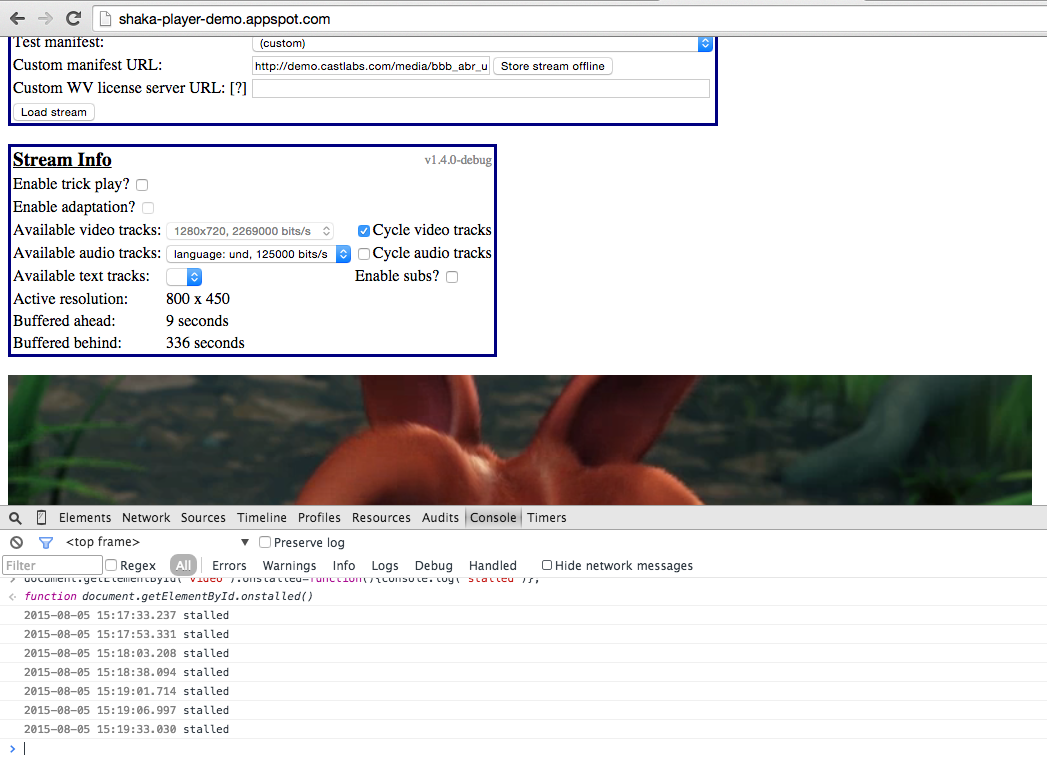This screenshot has height=759, width=1047.
Task: Select the Console tab
Action: (493, 517)
